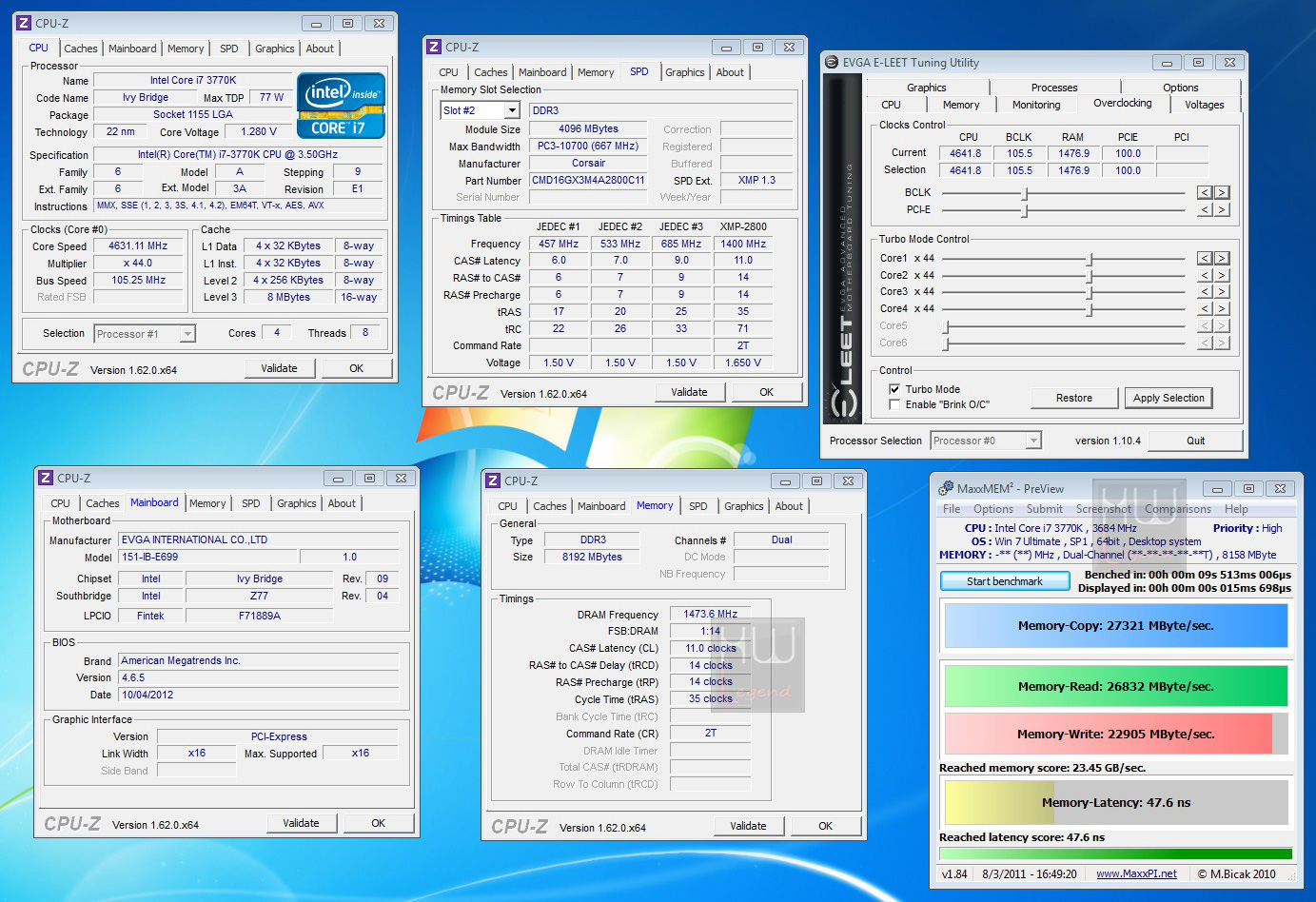Image resolution: width=1316 pixels, height=902 pixels.
Task: Click CPU-Z title icon in Memory window
Action: (493, 480)
